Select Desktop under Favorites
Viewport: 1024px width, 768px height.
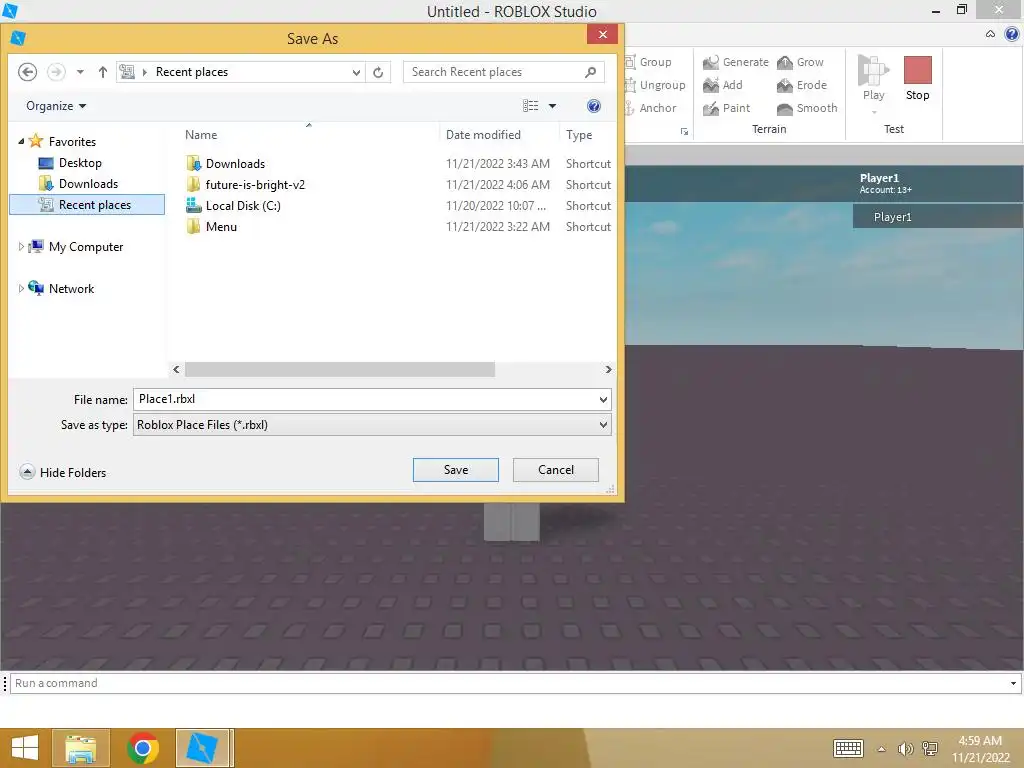click(x=70, y=163)
